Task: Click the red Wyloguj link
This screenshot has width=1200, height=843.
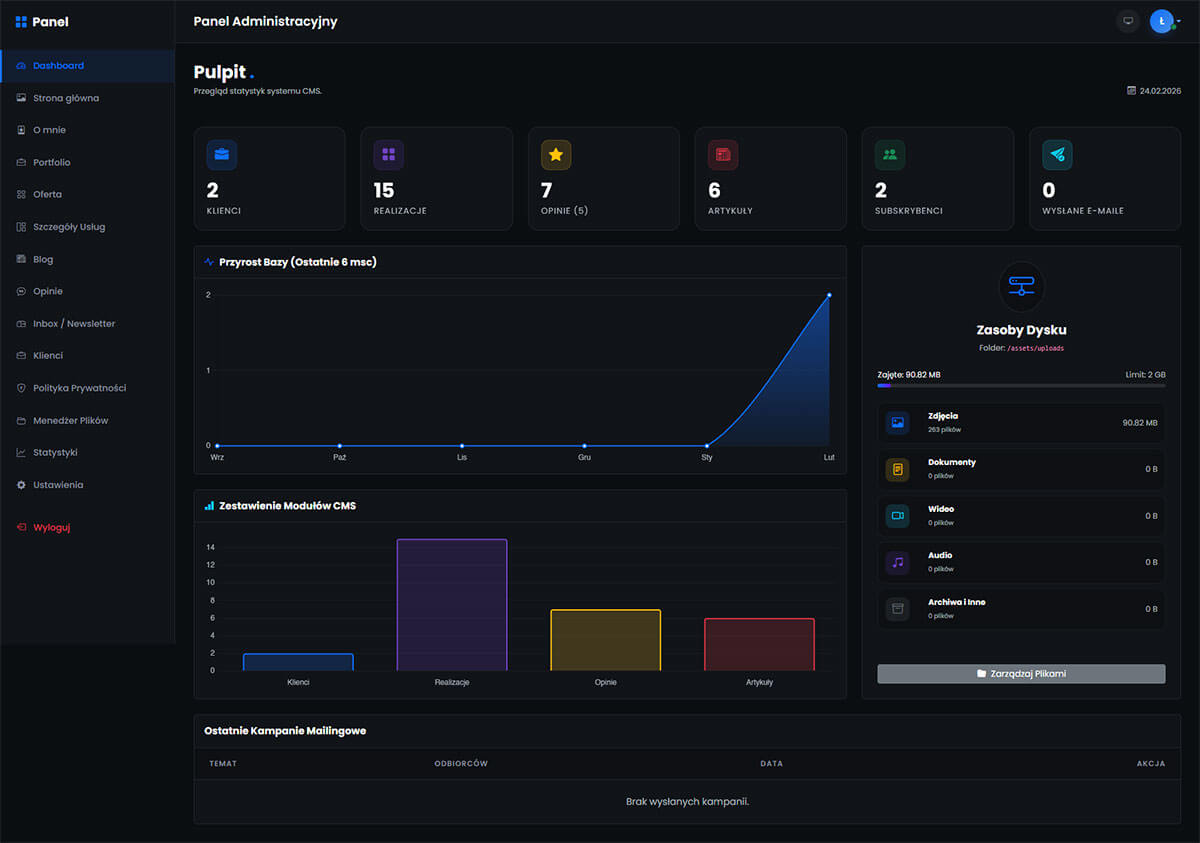Action: coord(51,527)
